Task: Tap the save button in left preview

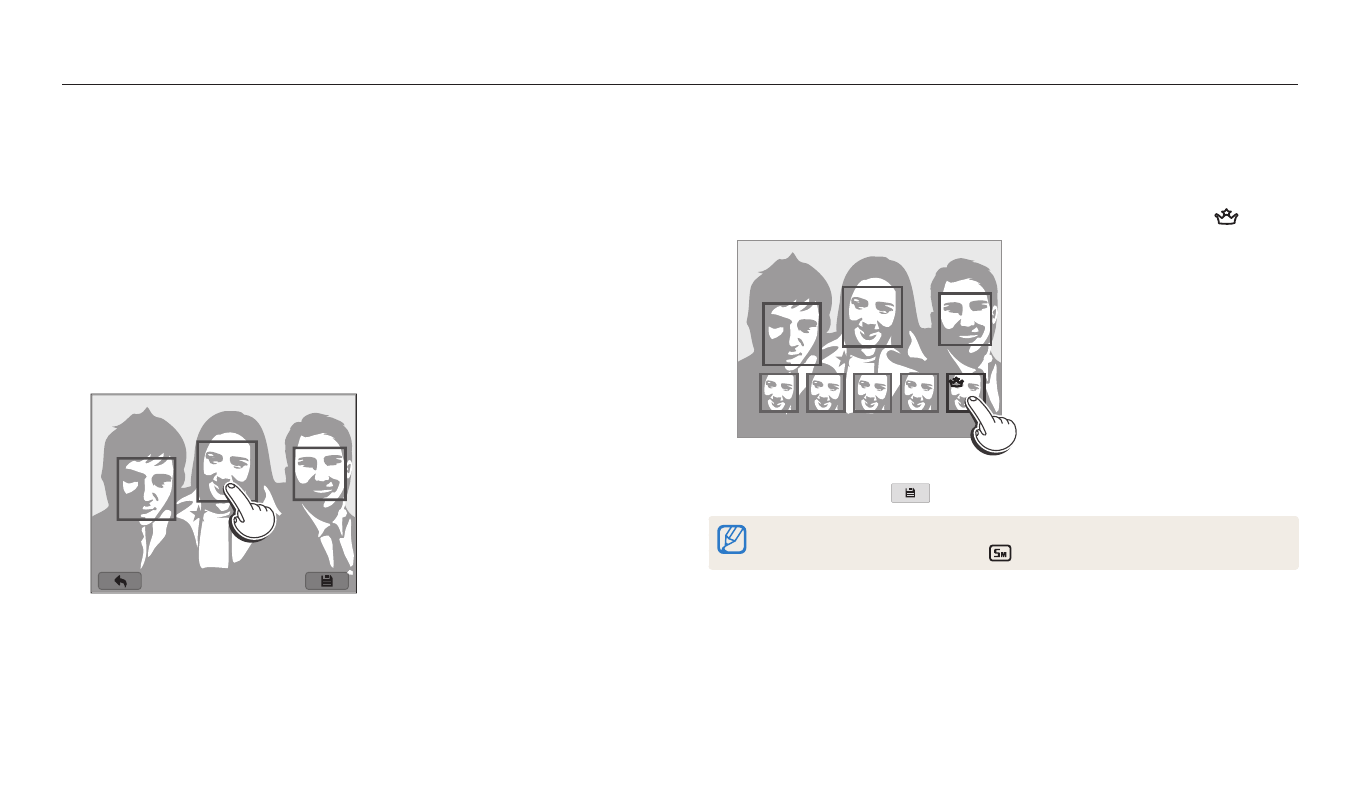Action: point(327,581)
